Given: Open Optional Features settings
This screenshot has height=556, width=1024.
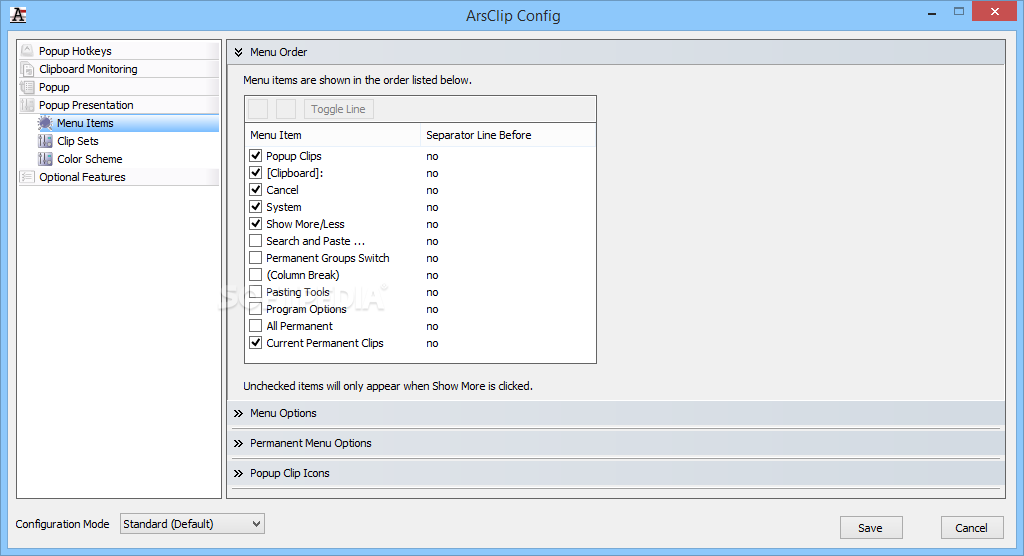Looking at the screenshot, I should coord(119,176).
